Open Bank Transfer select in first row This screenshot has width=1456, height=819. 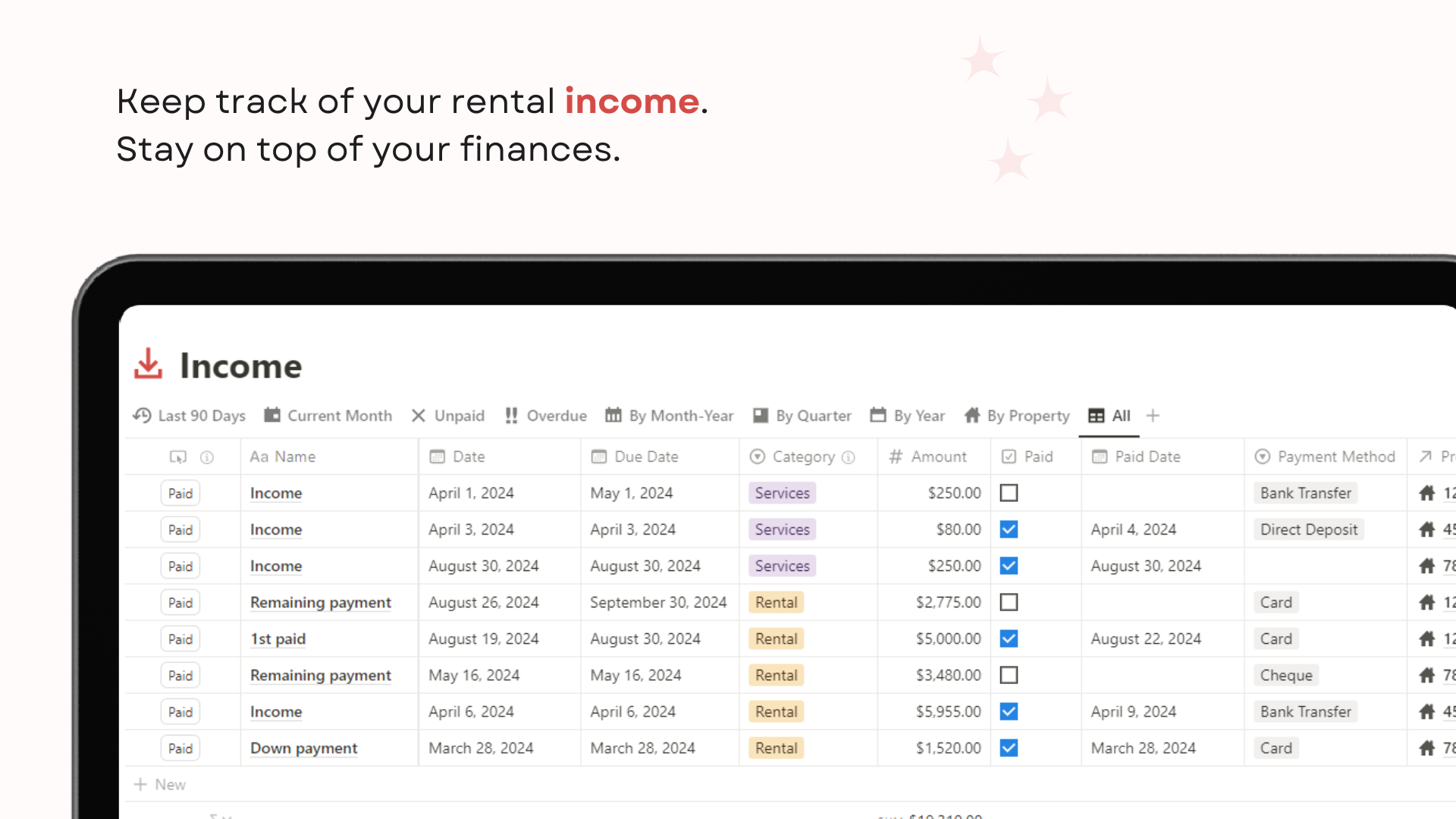tap(1305, 493)
